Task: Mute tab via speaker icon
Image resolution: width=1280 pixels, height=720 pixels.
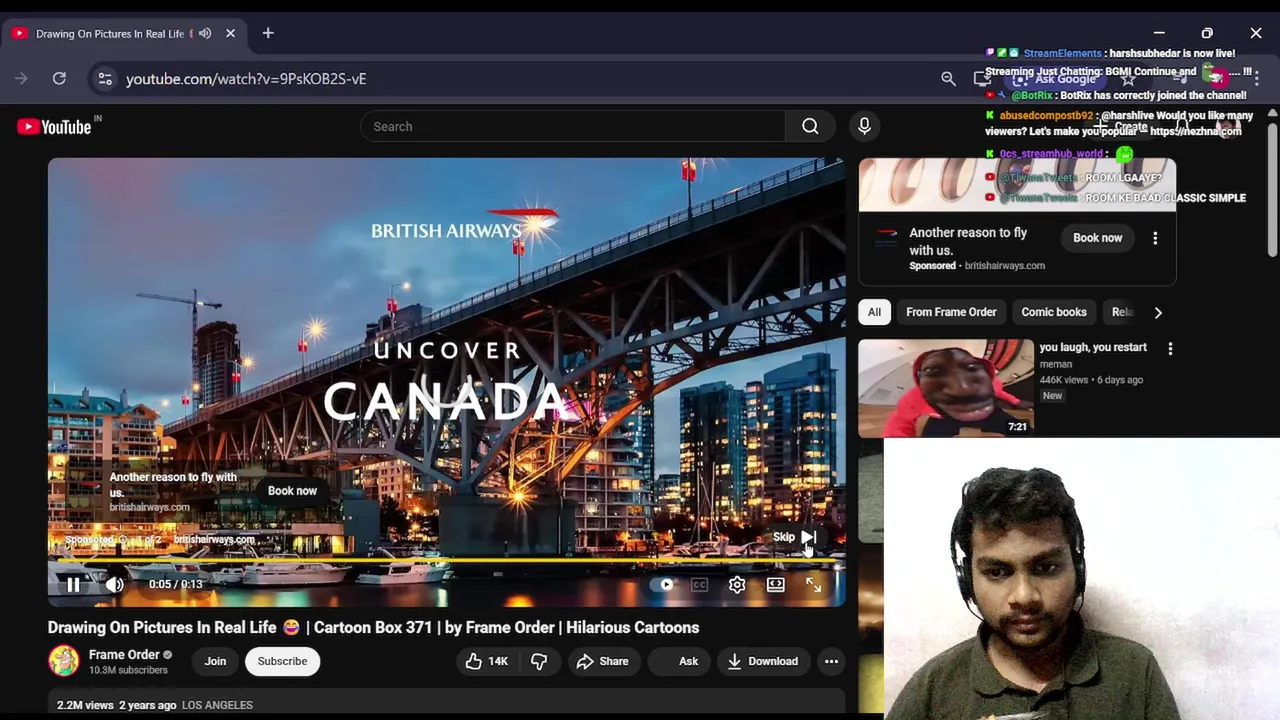Action: tap(205, 33)
